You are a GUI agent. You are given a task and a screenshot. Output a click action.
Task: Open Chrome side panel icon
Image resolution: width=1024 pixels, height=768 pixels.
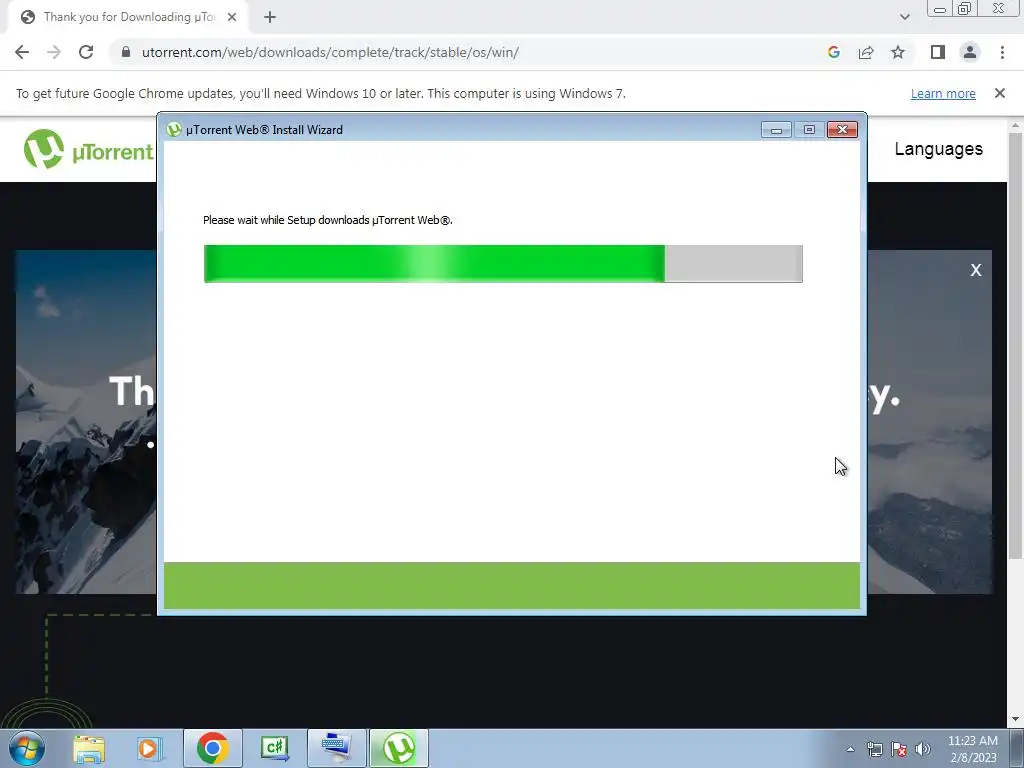938,52
